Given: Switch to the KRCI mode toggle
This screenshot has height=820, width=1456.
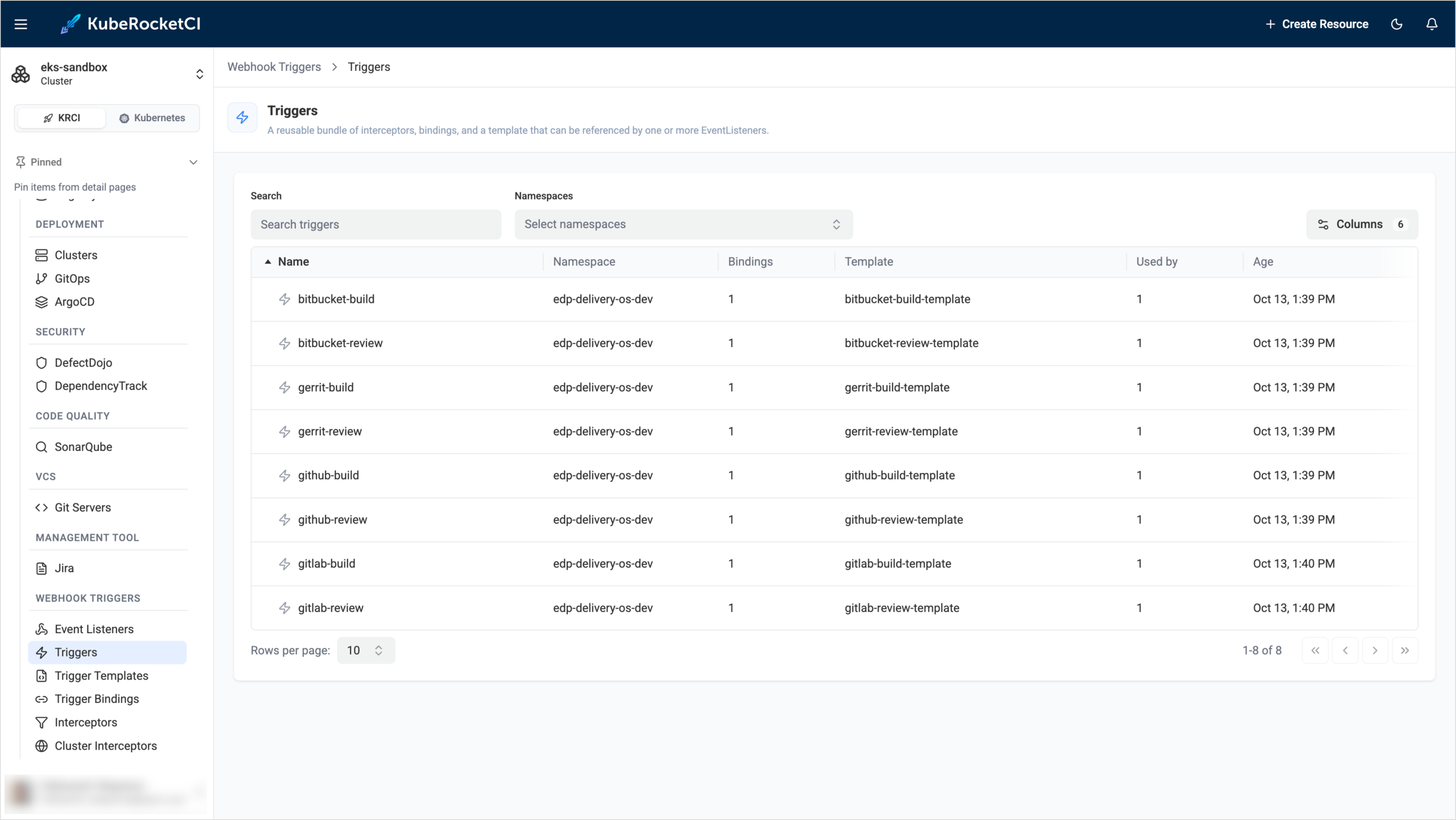Looking at the screenshot, I should [x=62, y=118].
